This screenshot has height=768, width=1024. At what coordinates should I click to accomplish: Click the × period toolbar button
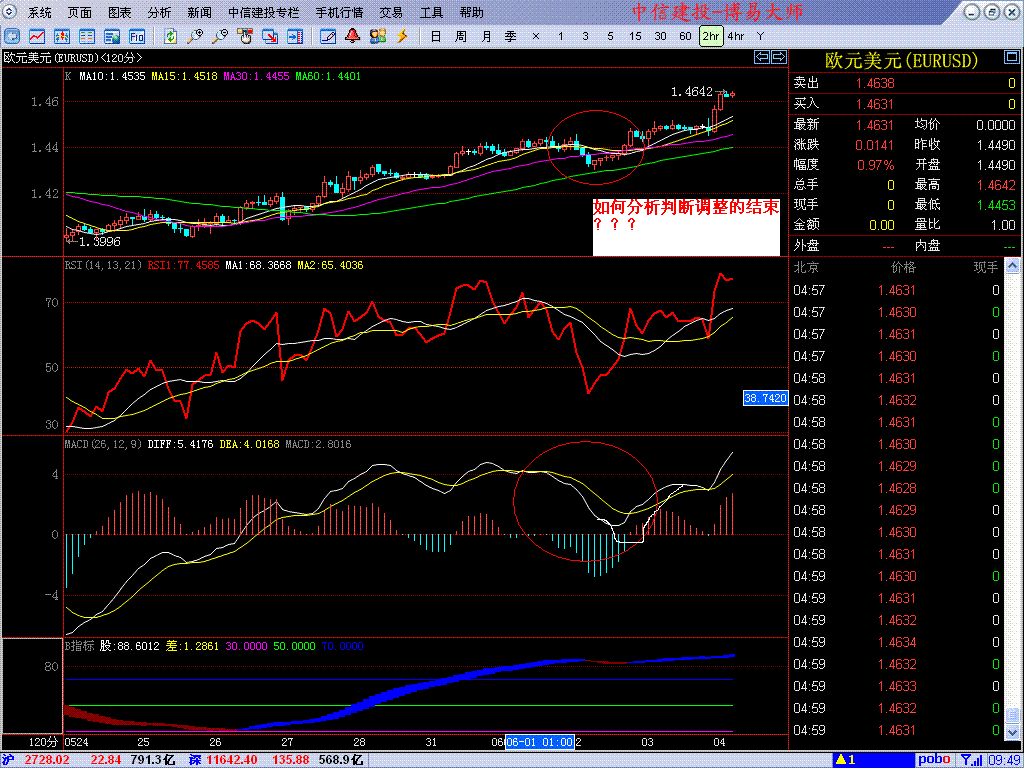[x=536, y=36]
